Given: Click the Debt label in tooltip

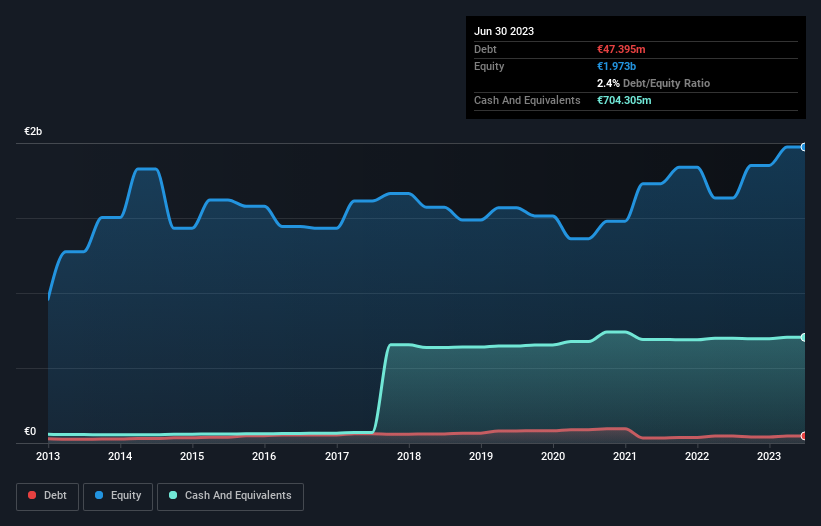Looking at the screenshot, I should tap(485, 49).
